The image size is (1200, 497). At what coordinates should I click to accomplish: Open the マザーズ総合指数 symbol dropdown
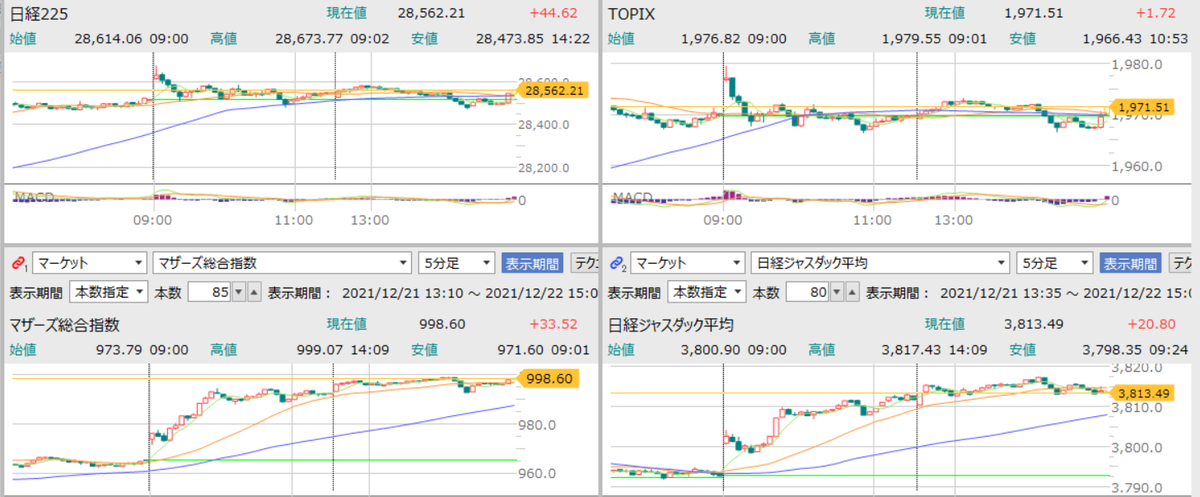click(x=282, y=263)
